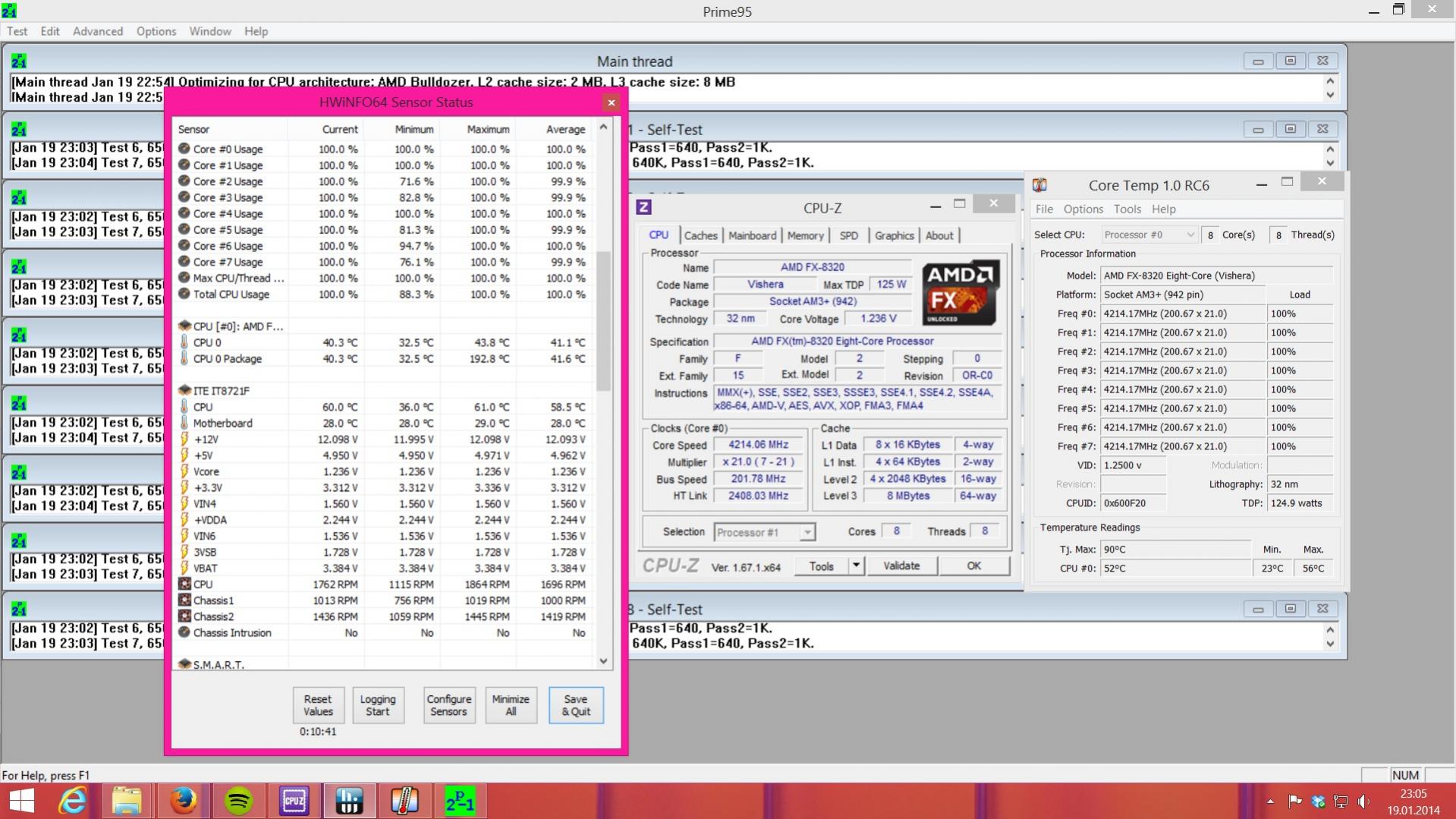Click OK in CPU-Z
Image resolution: width=1456 pixels, height=819 pixels.
coord(974,566)
